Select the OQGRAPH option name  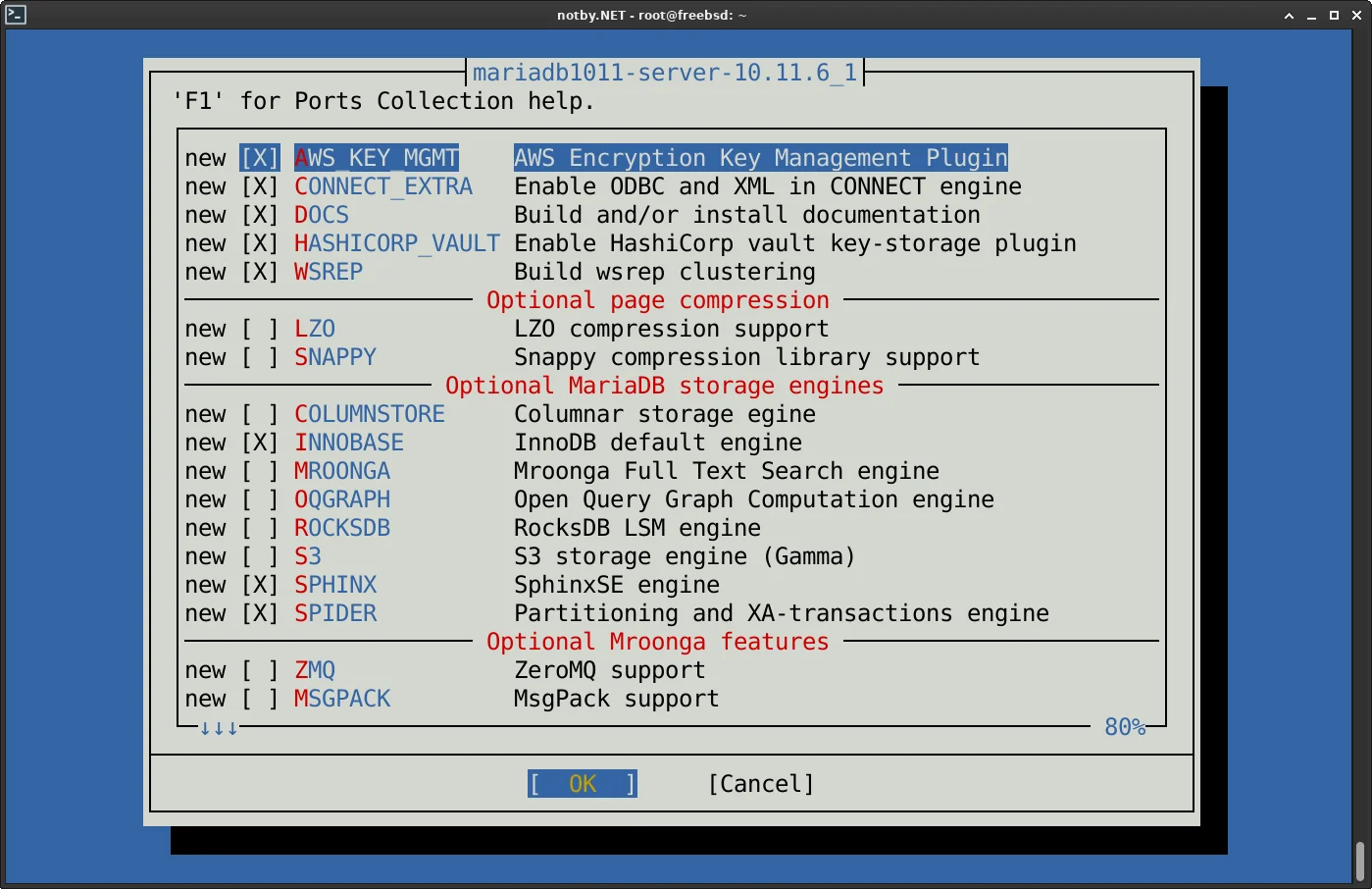tap(342, 499)
